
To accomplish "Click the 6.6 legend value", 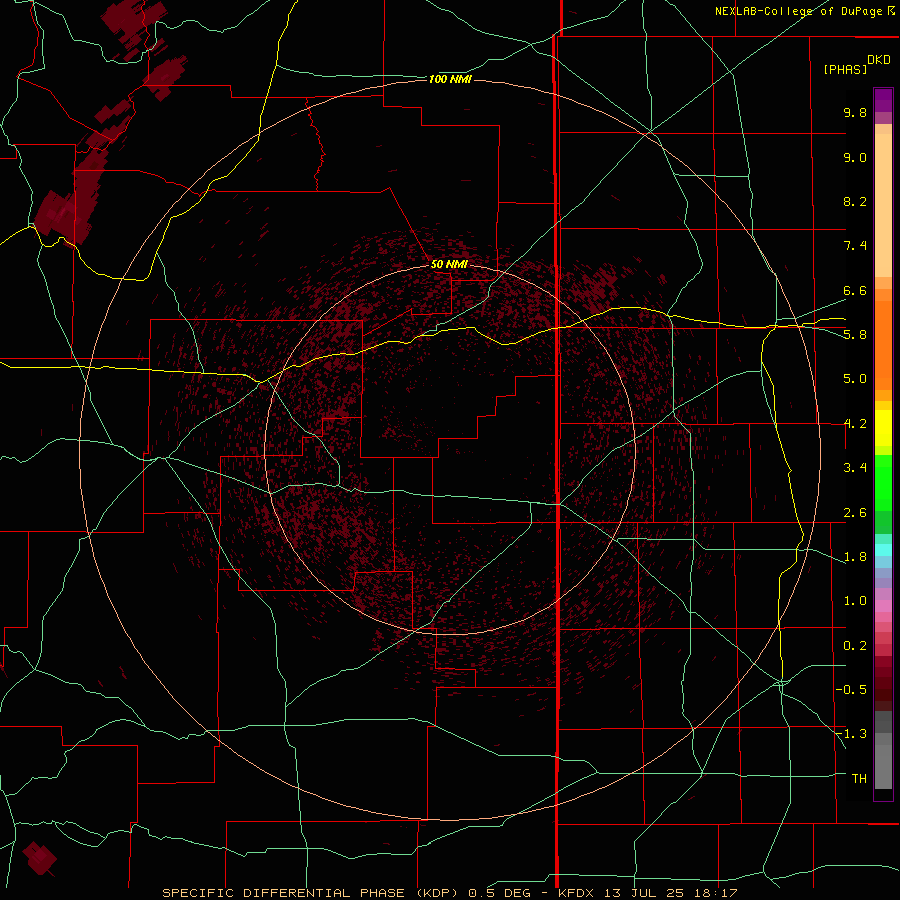I will [855, 290].
